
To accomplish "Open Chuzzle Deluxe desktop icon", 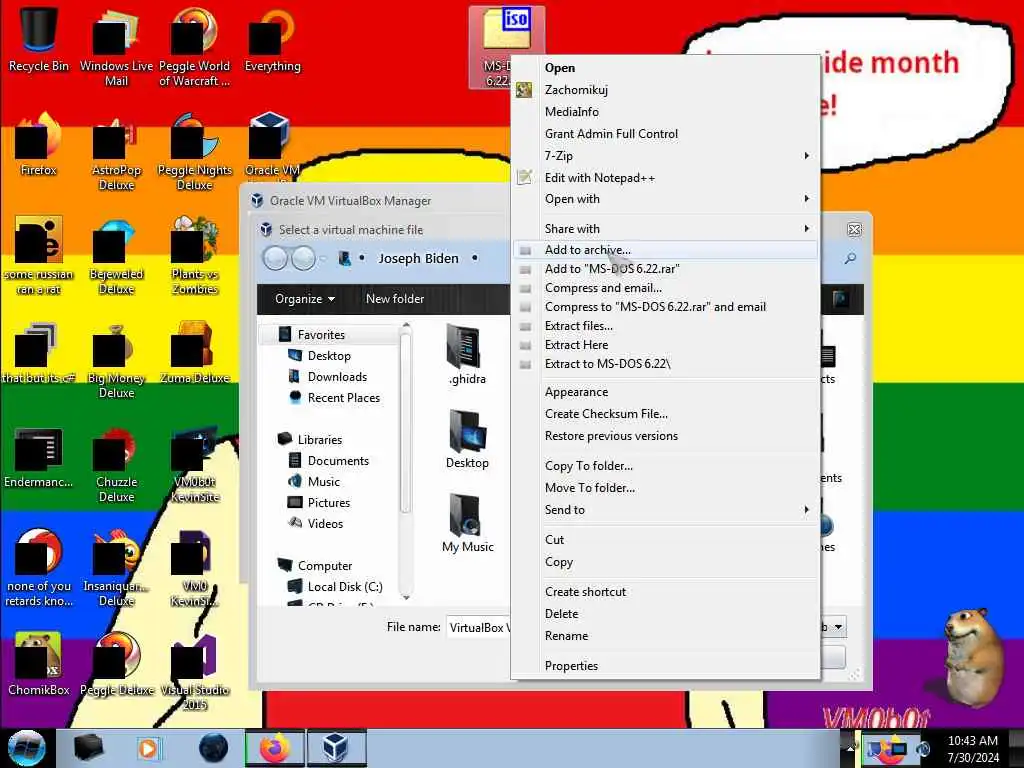I will (x=116, y=464).
